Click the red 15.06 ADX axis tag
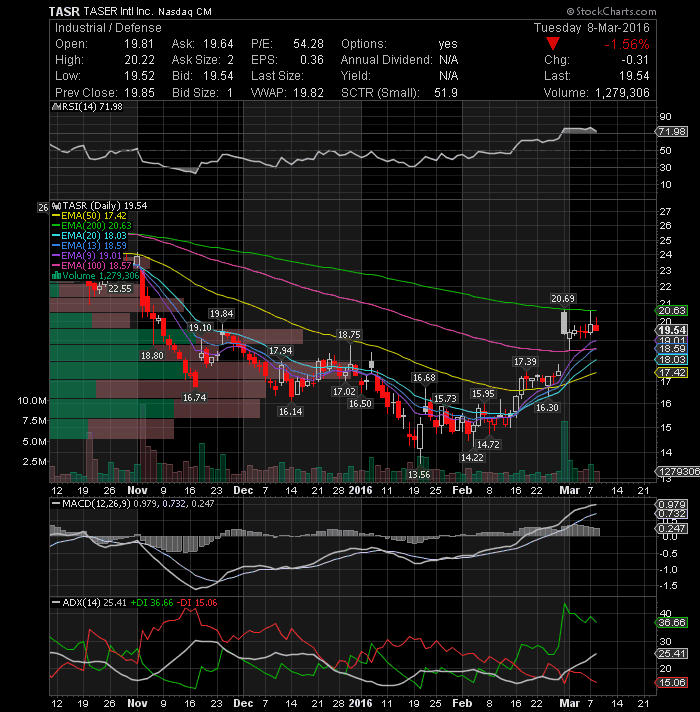 672,682
